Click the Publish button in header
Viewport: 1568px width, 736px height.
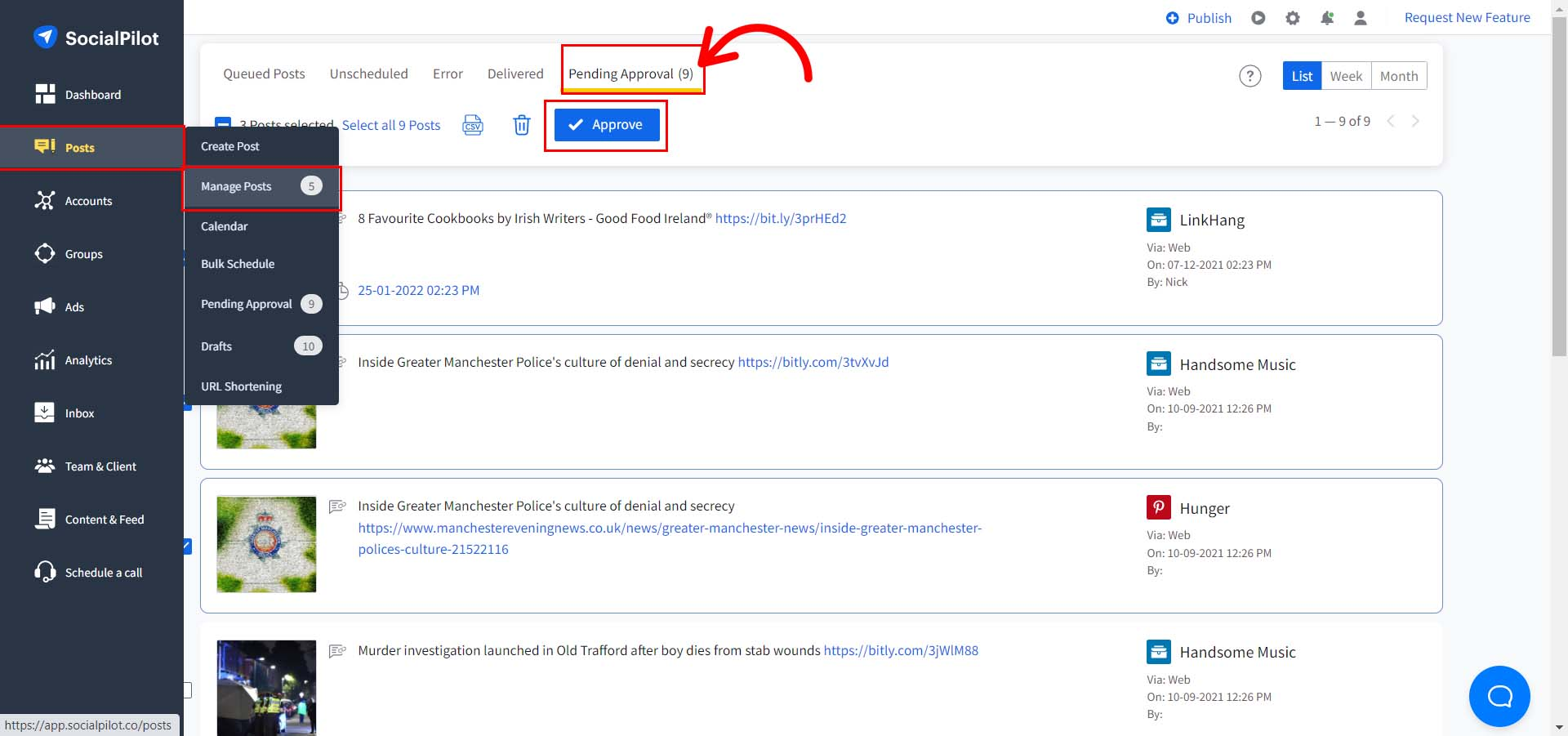point(1198,17)
